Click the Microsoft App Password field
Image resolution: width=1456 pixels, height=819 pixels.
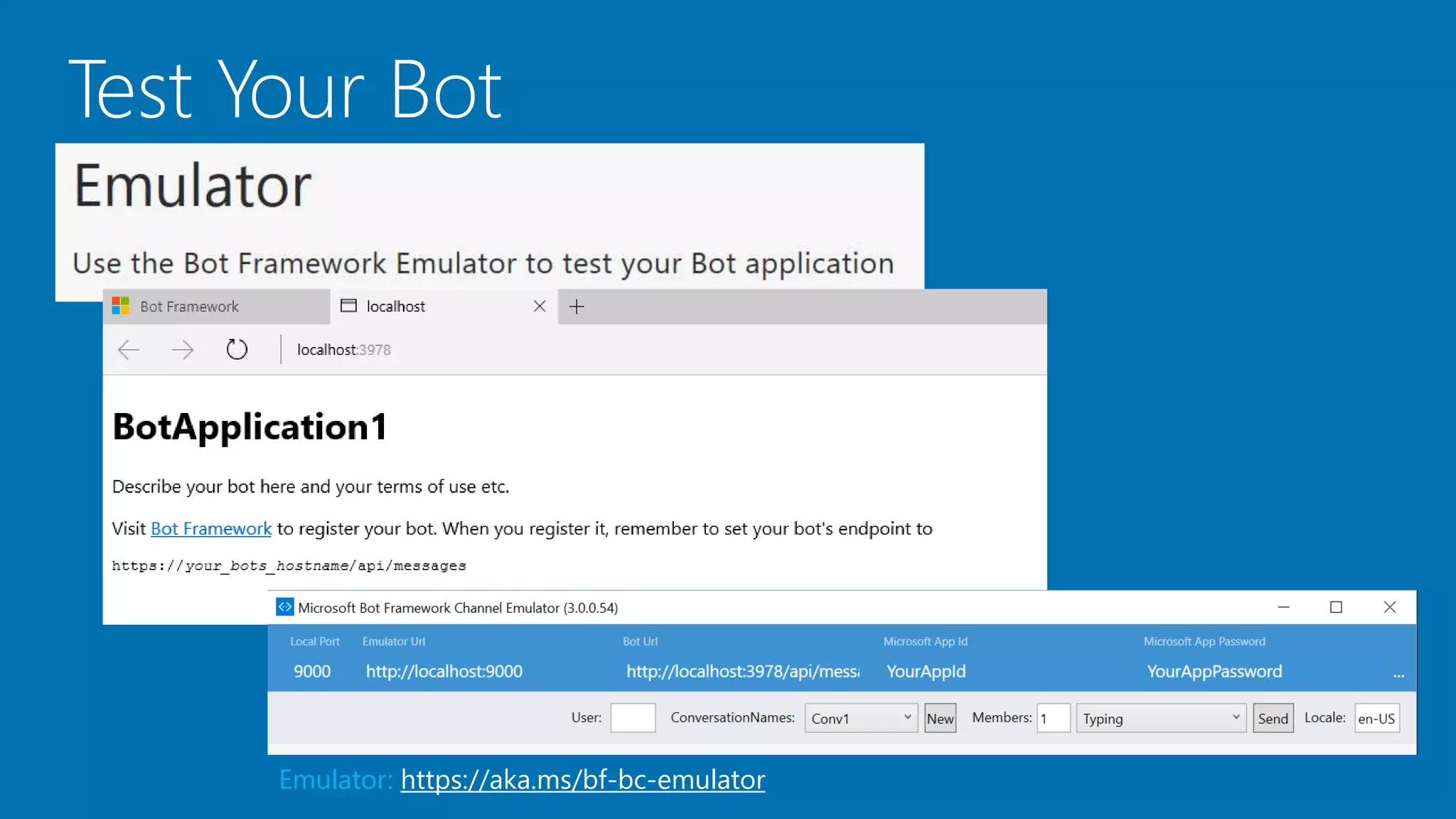[x=1214, y=671]
